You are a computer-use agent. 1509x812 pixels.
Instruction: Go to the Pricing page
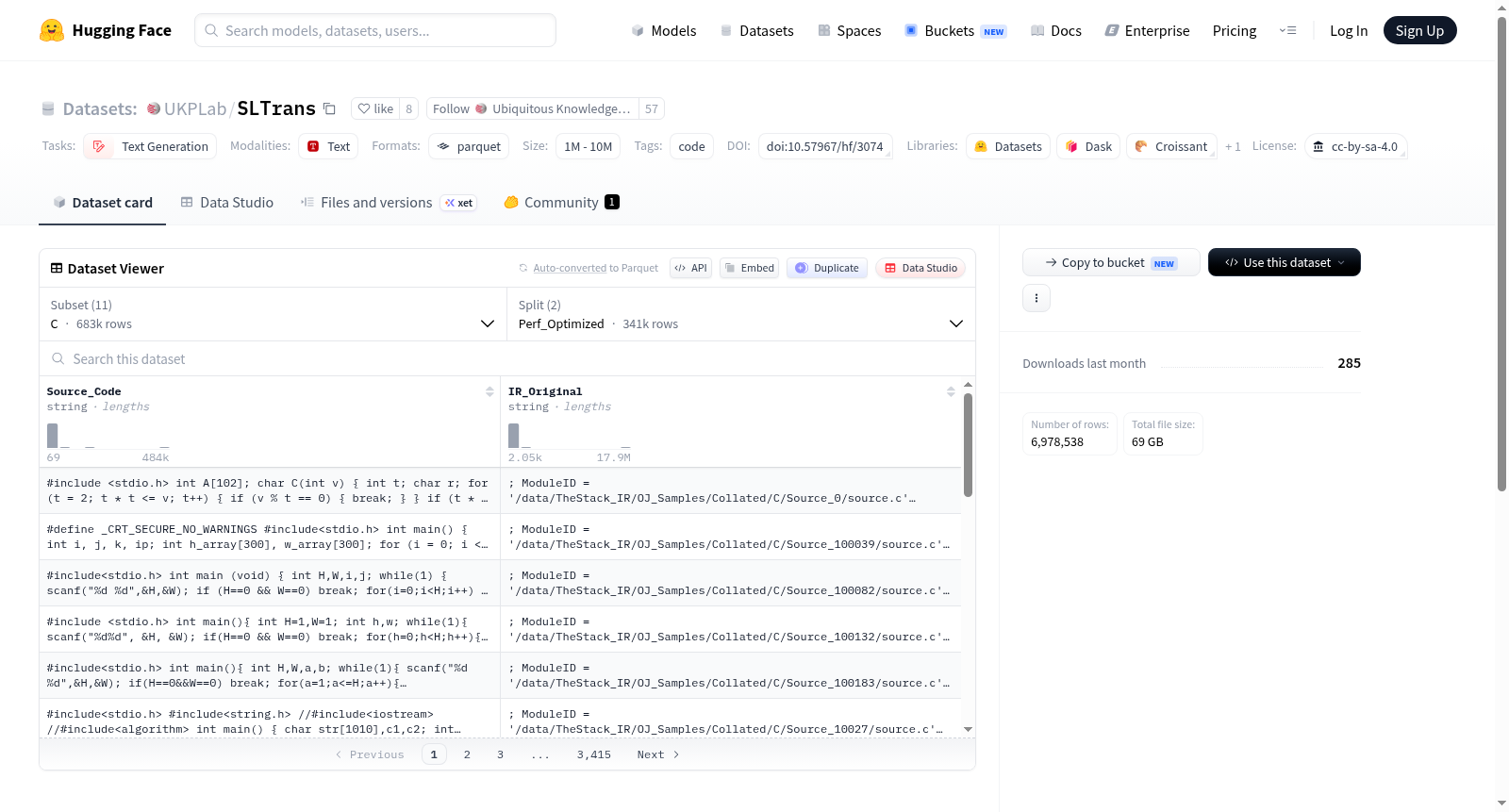coord(1235,30)
